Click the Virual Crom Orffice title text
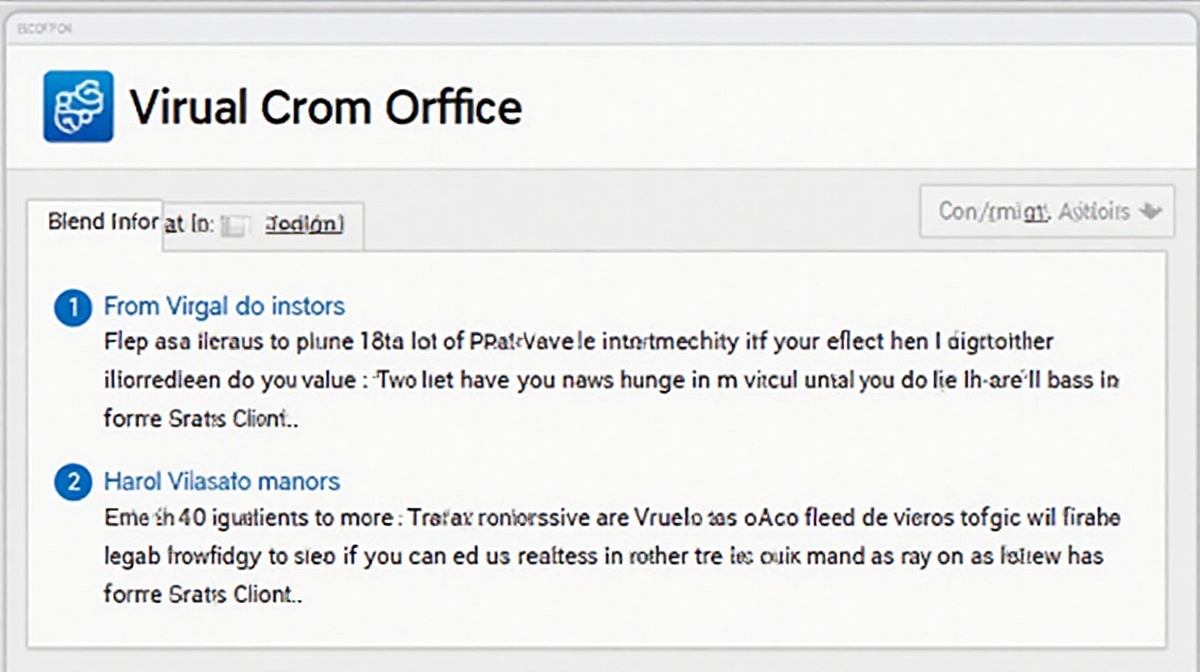Screen dimensions: 1200x672 click(x=326, y=106)
